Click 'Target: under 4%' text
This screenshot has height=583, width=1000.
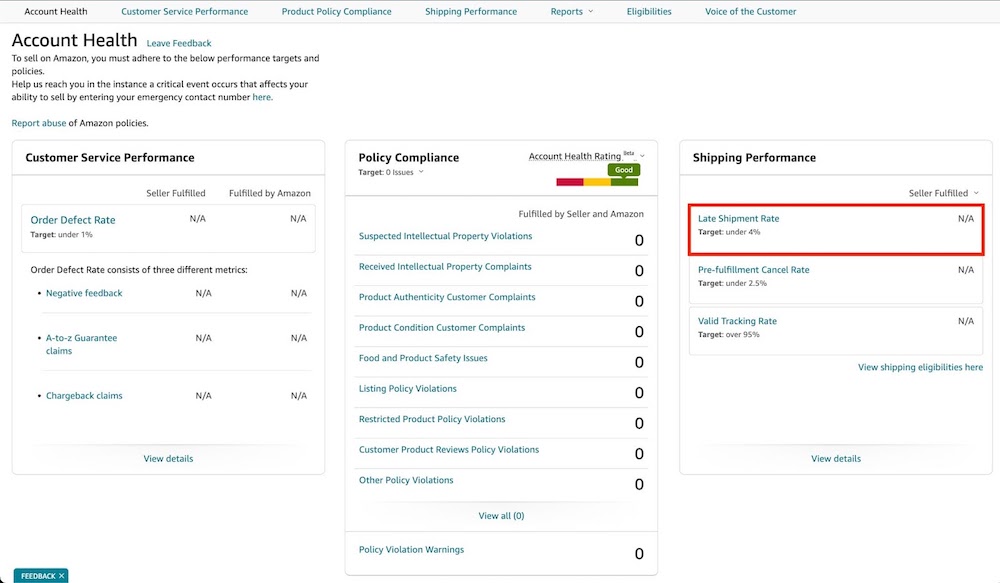(729, 232)
